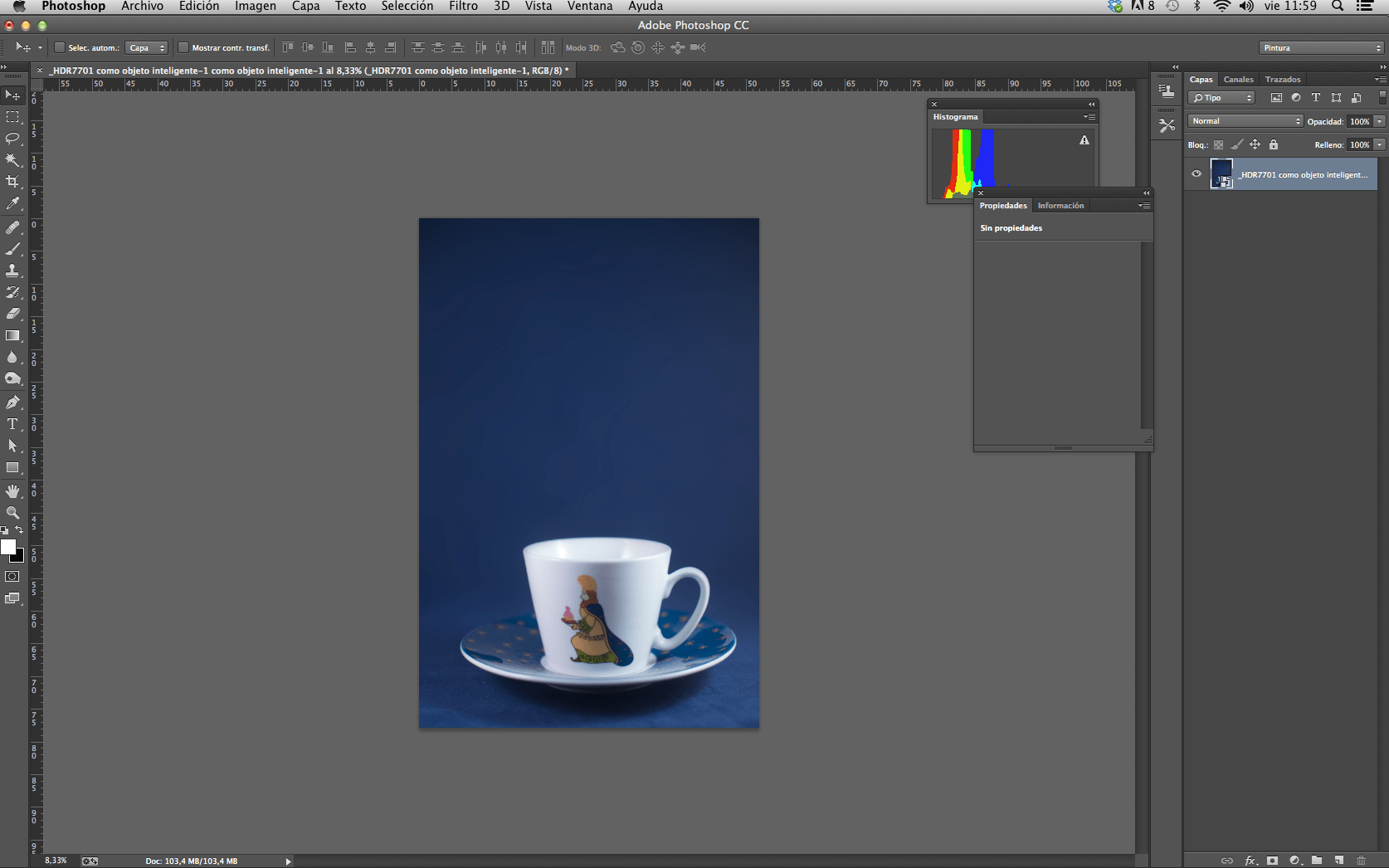Enable the Selec. autom. checkbox

tap(60, 47)
